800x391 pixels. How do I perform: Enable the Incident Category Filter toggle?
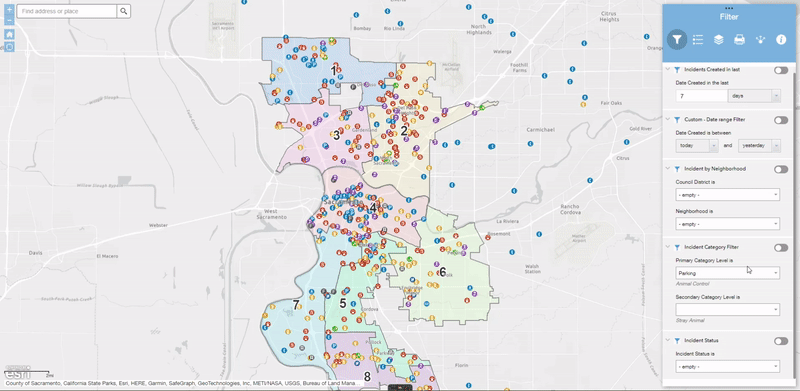[781, 248]
